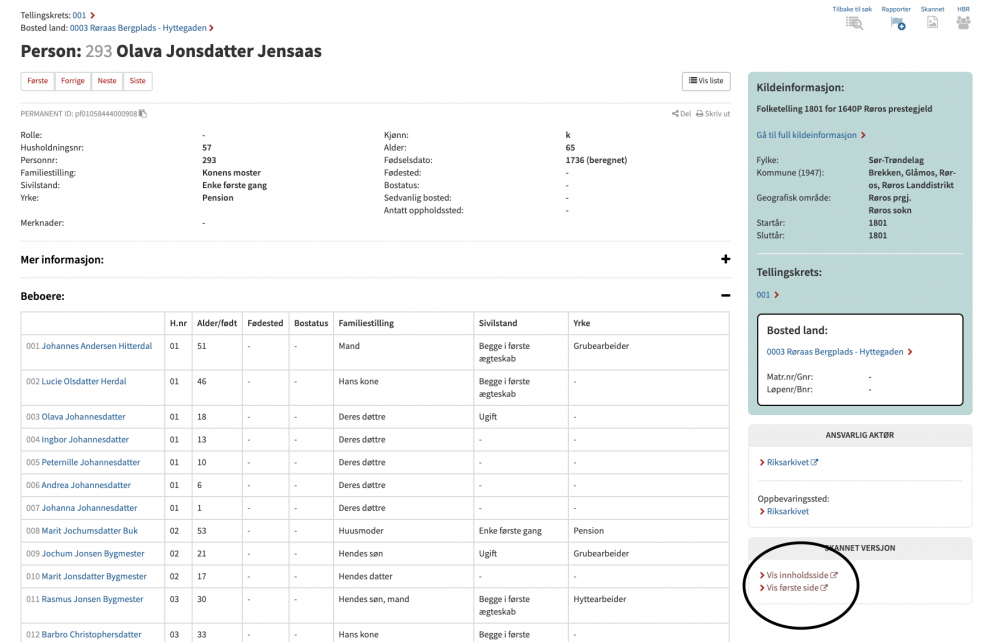Expand the Mer informasjon section
This screenshot has height=642, width=1000.
click(x=725, y=260)
